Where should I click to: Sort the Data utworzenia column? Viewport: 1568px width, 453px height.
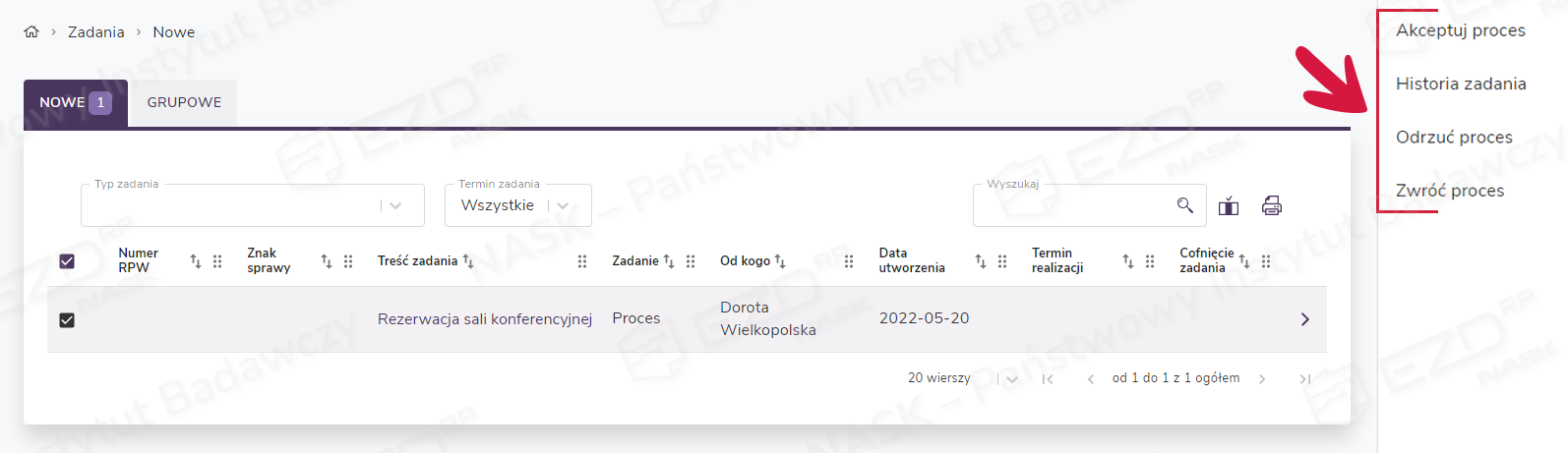980,261
